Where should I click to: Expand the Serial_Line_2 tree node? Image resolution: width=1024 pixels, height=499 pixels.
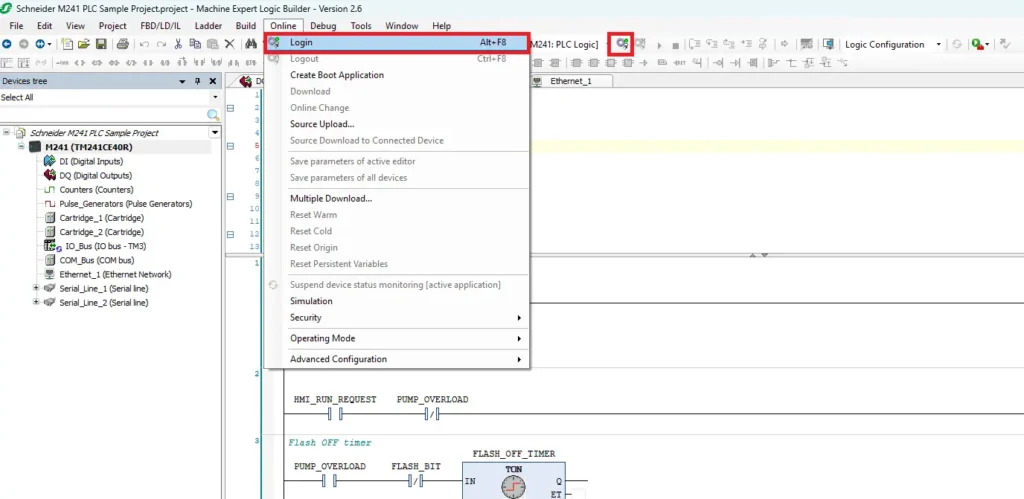point(36,302)
